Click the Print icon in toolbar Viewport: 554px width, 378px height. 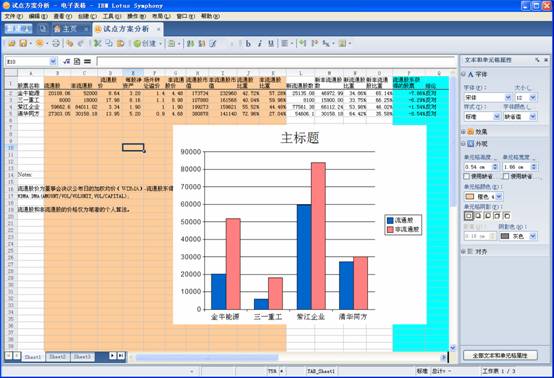(56, 43)
